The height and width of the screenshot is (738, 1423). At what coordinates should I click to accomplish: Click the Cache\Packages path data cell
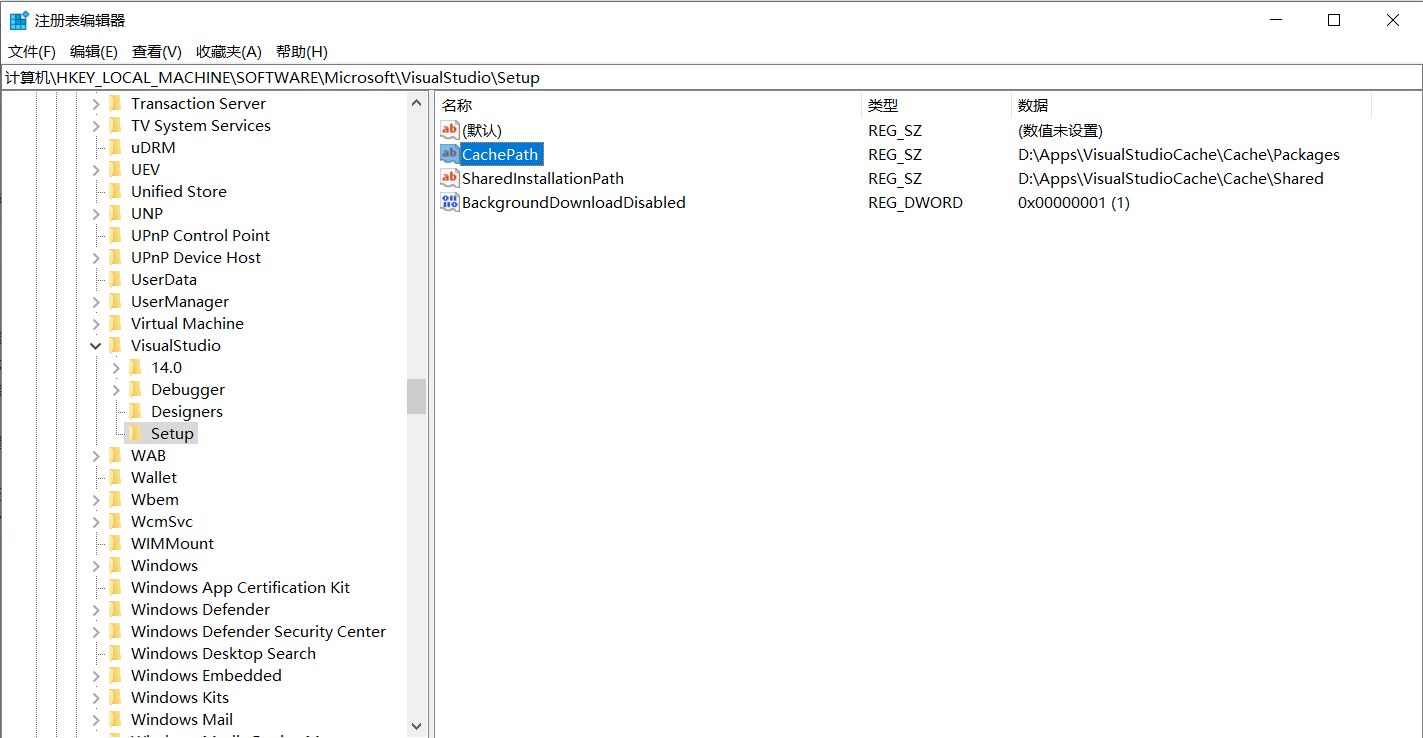point(1179,154)
